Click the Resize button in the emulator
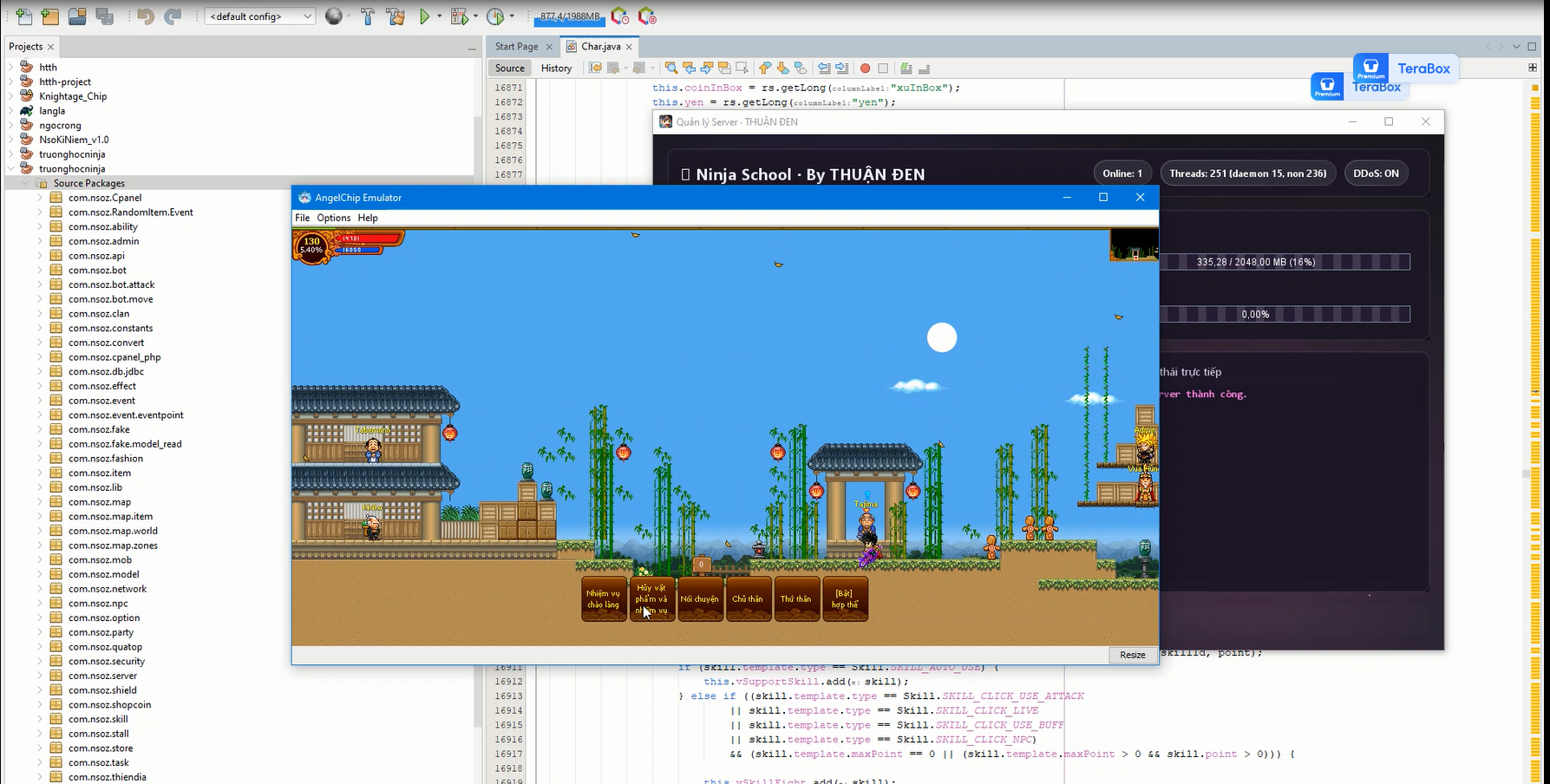 pos(1132,655)
